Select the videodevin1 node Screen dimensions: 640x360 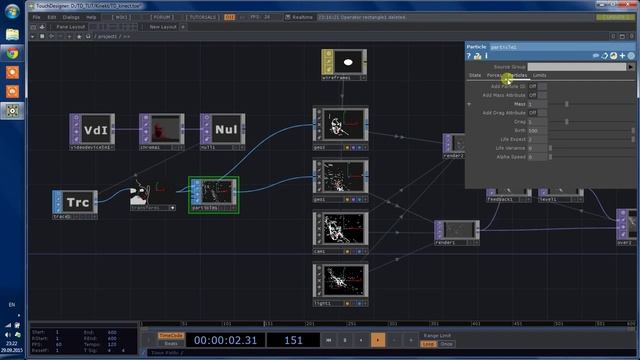pyautogui.click(x=92, y=131)
